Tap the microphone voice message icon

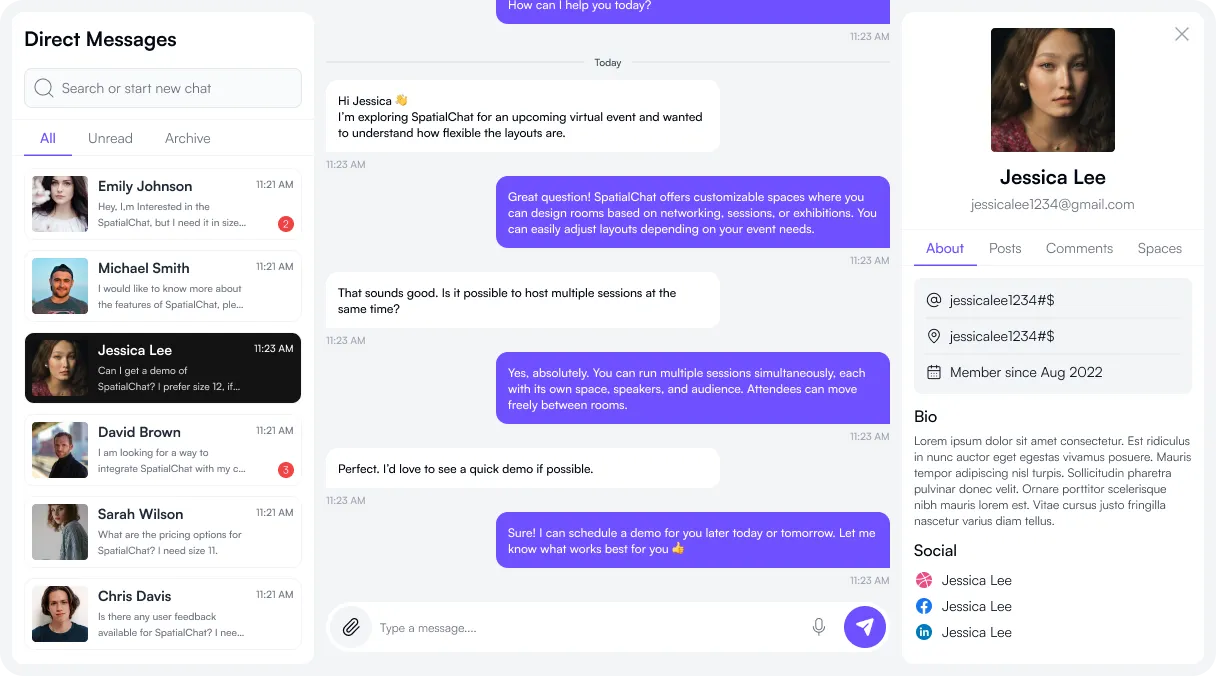(x=819, y=627)
